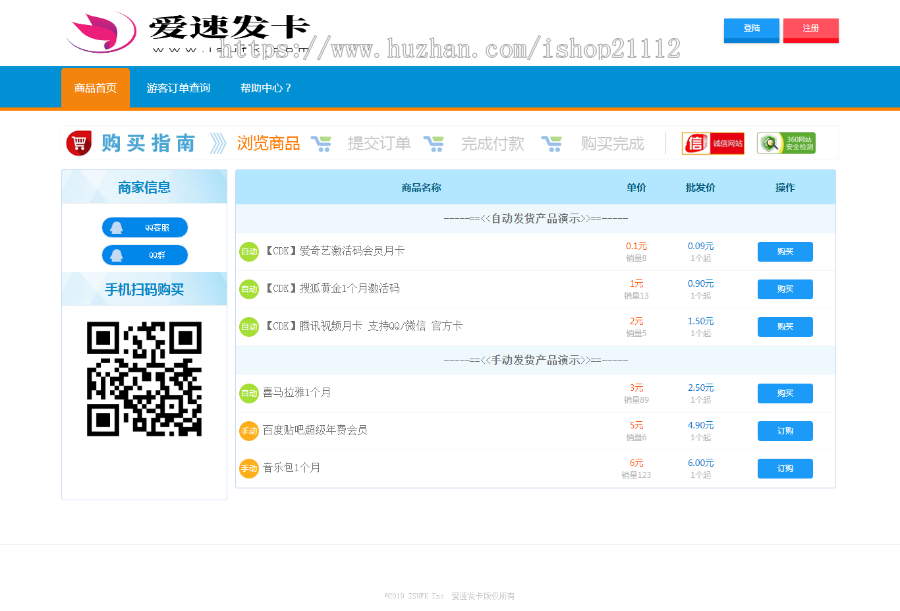Screen dimensions: 900x611
Task: Click 自动 badge beside 爱奇艺激活码会员月卡
Action: tap(249, 252)
